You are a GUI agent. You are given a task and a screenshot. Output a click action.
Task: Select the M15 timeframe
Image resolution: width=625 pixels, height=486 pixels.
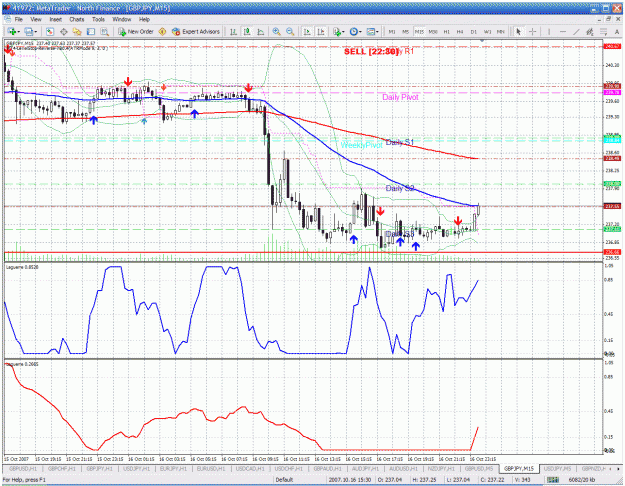(x=419, y=31)
